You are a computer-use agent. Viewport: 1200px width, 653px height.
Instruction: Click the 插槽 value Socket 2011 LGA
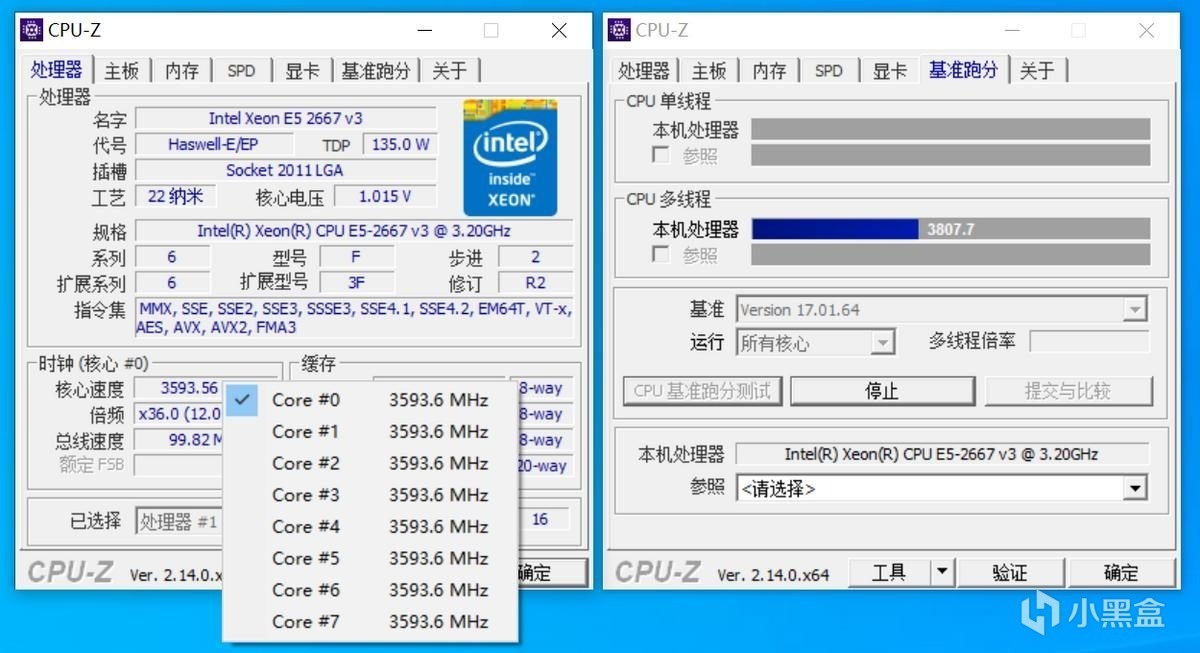coord(285,170)
